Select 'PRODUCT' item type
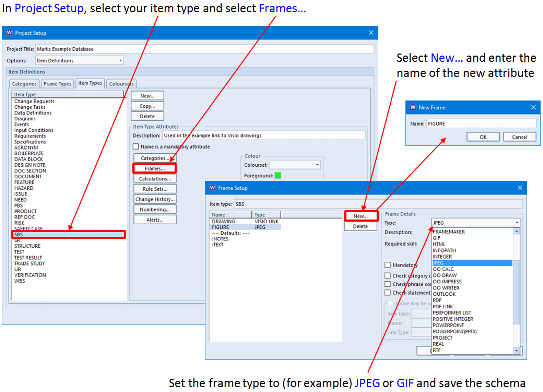The width and height of the screenshot is (543, 392). (25, 211)
